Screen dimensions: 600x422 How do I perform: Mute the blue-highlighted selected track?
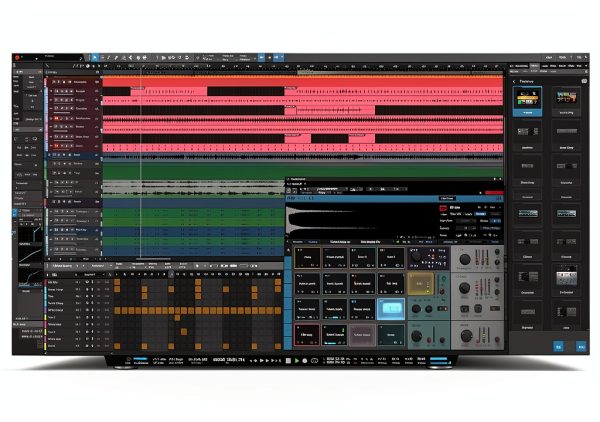[x=54, y=155]
